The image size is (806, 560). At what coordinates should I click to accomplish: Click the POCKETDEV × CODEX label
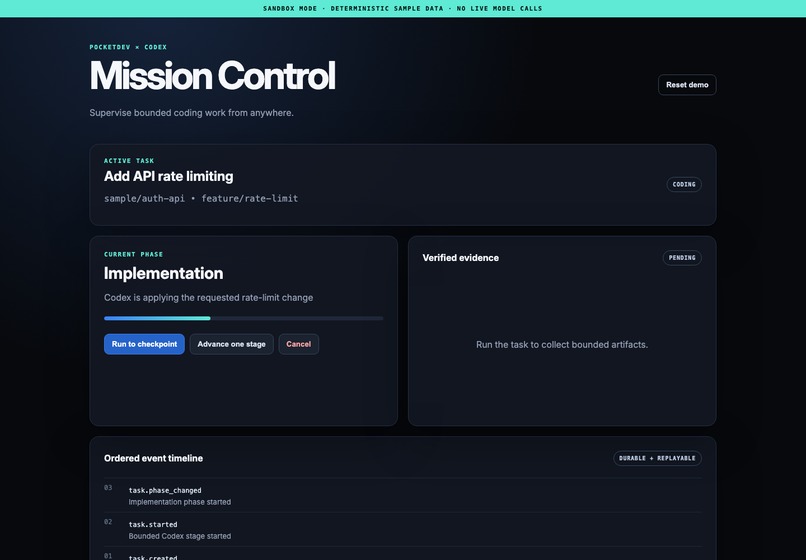click(x=128, y=47)
